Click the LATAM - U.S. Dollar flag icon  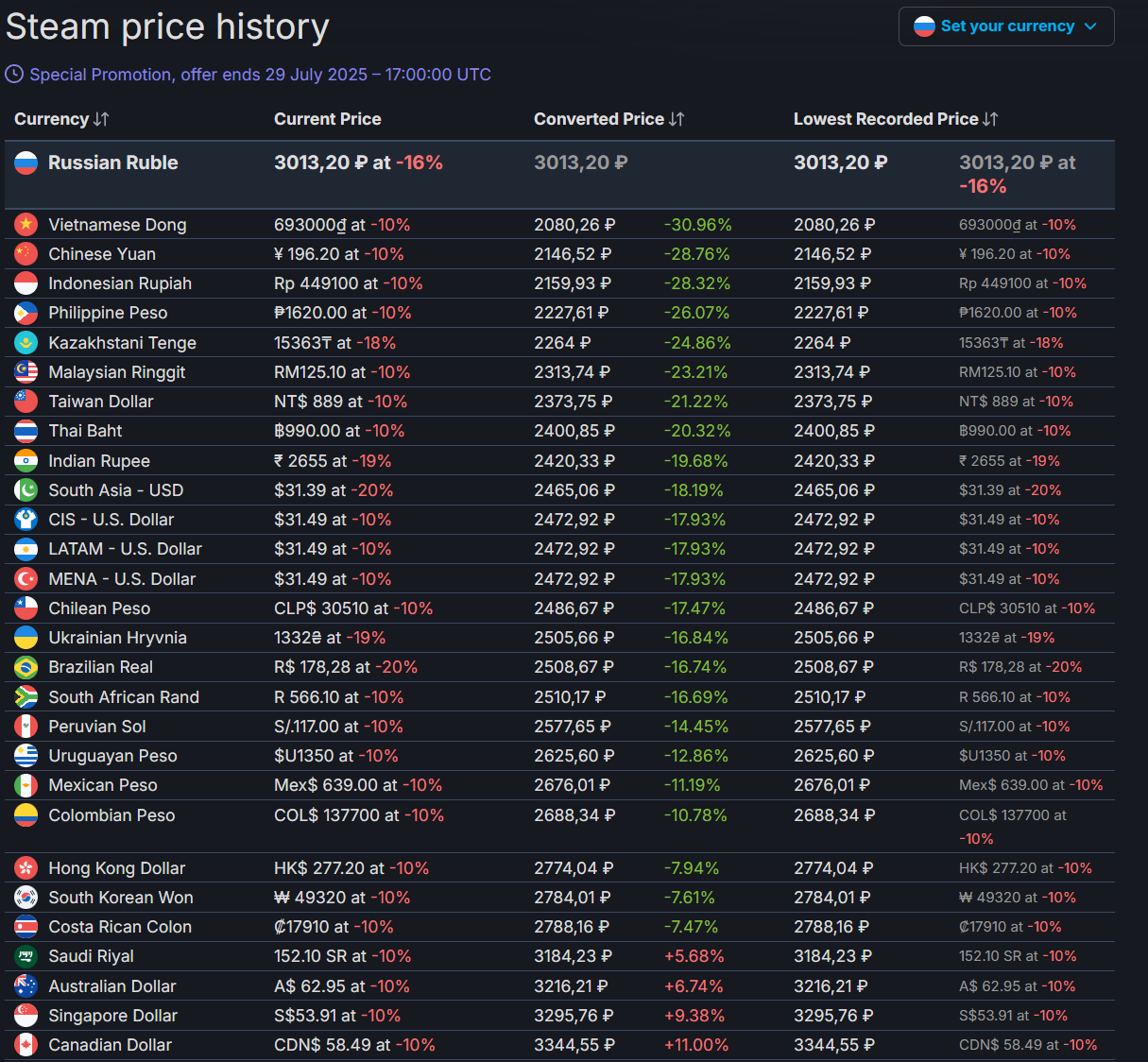pyautogui.click(x=26, y=549)
